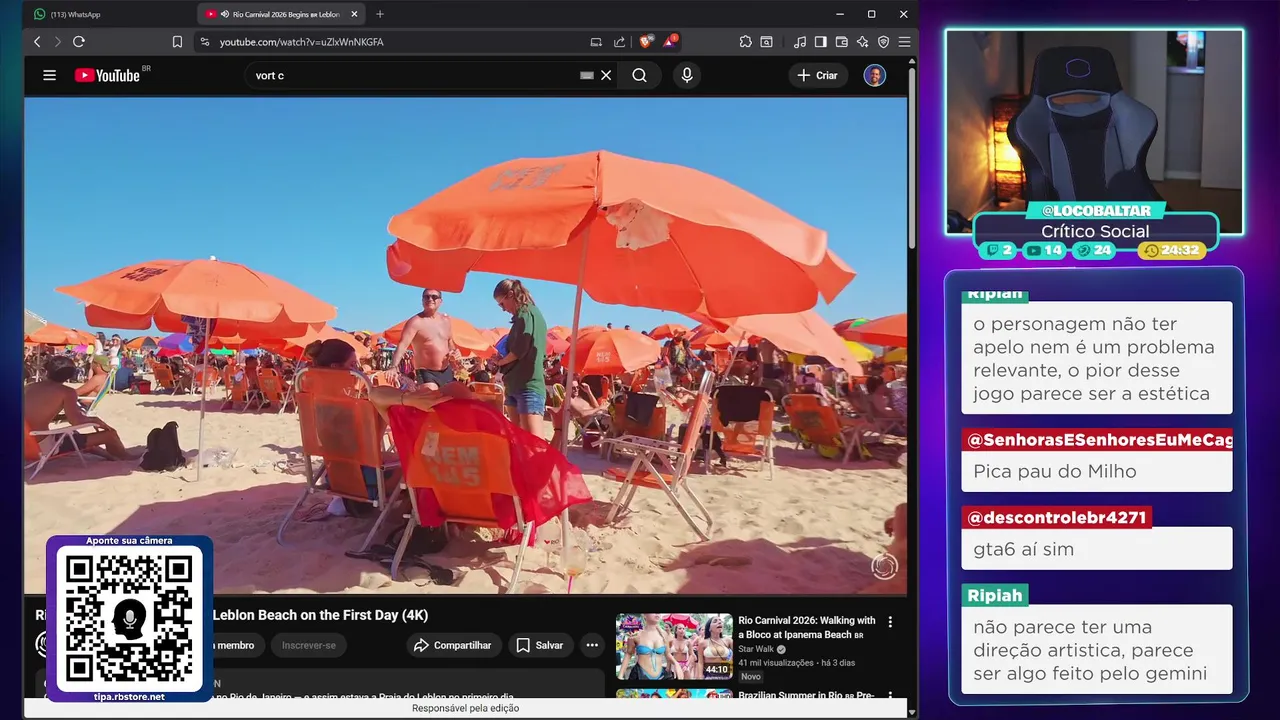Go forward in browser history
Screen dimensions: 1280x720
click(x=57, y=42)
